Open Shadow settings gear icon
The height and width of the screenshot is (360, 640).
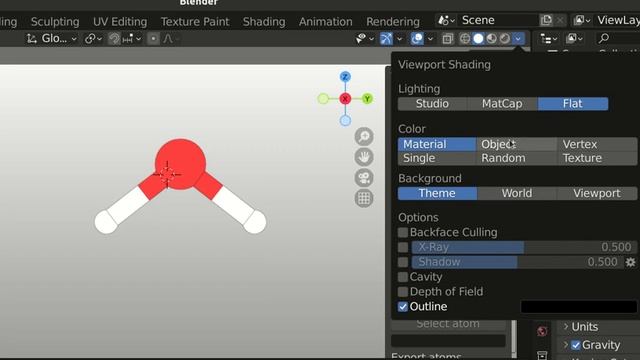pyautogui.click(x=631, y=262)
